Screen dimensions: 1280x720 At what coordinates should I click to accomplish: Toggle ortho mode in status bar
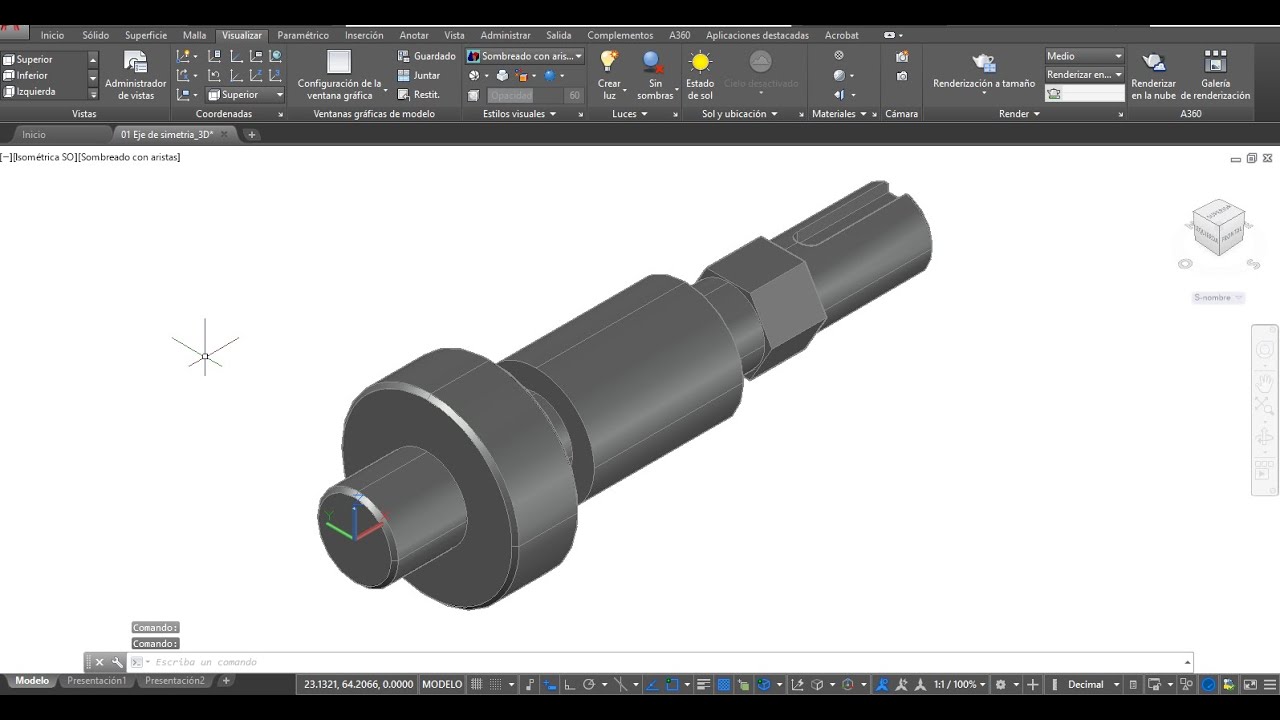pyautogui.click(x=569, y=685)
